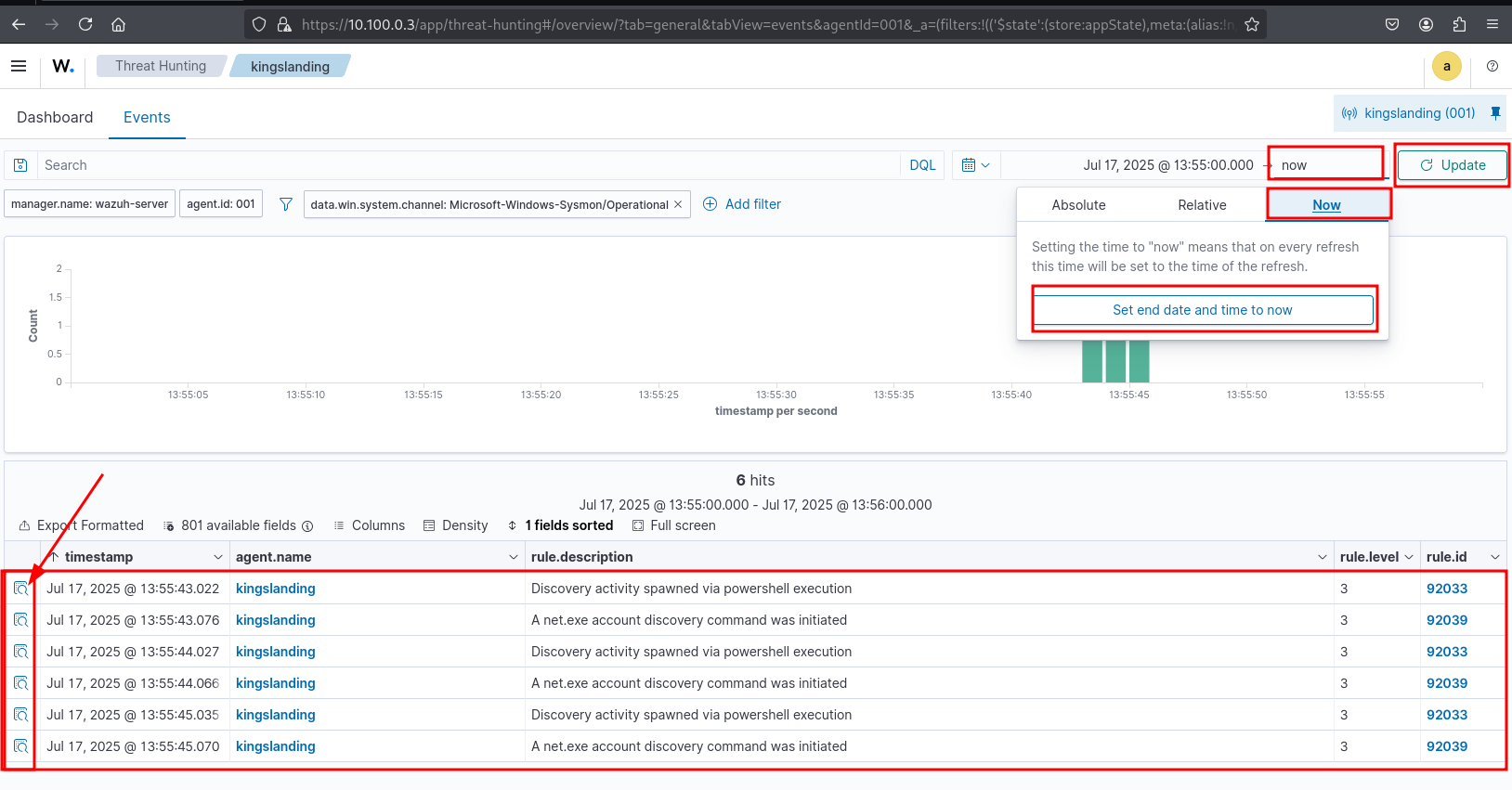Click browser URL address bar
The height and width of the screenshot is (790, 1512).
pyautogui.click(x=767, y=24)
